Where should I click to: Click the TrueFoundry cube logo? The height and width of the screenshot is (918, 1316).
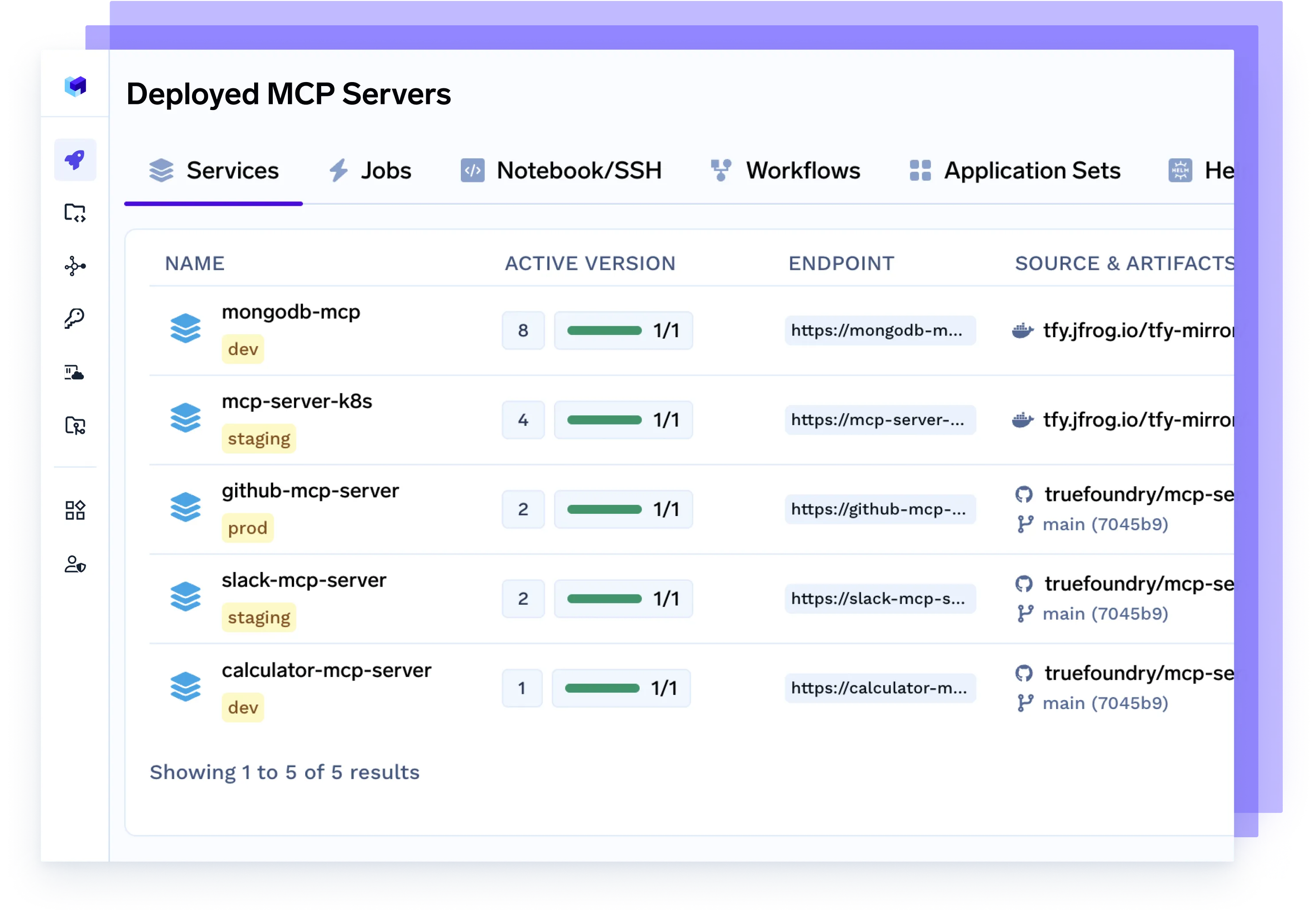click(x=75, y=86)
